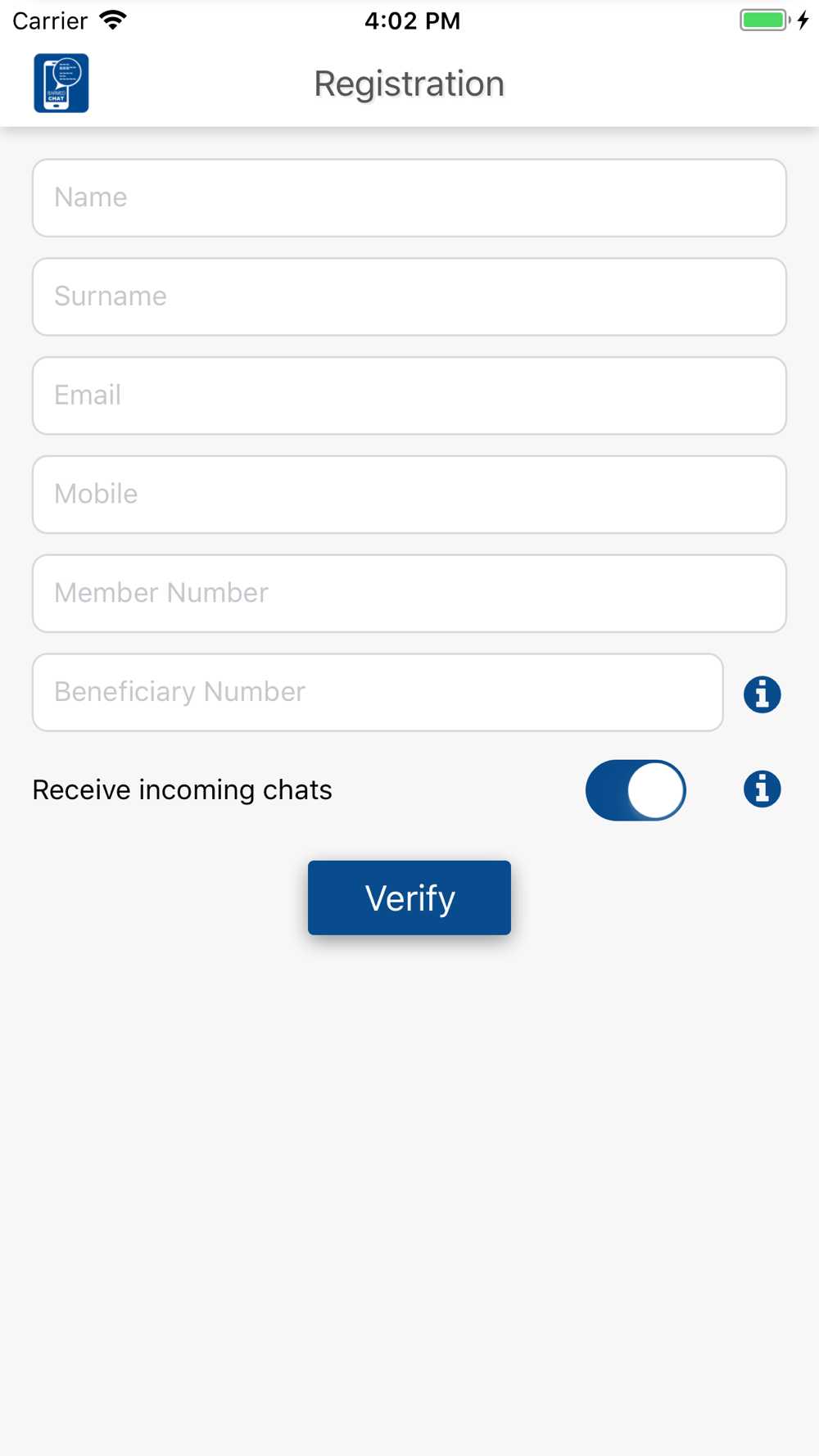
Task: Click the Registration page title
Action: (409, 84)
